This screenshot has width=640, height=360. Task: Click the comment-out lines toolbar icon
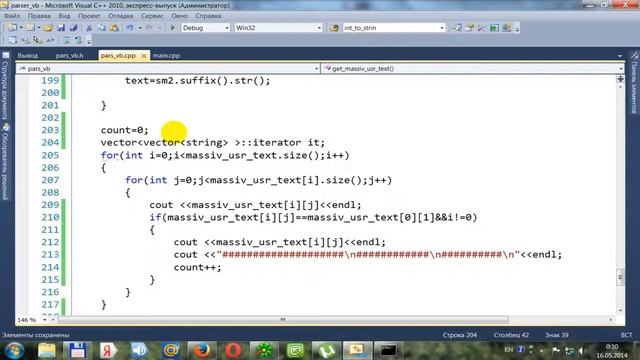point(66,40)
